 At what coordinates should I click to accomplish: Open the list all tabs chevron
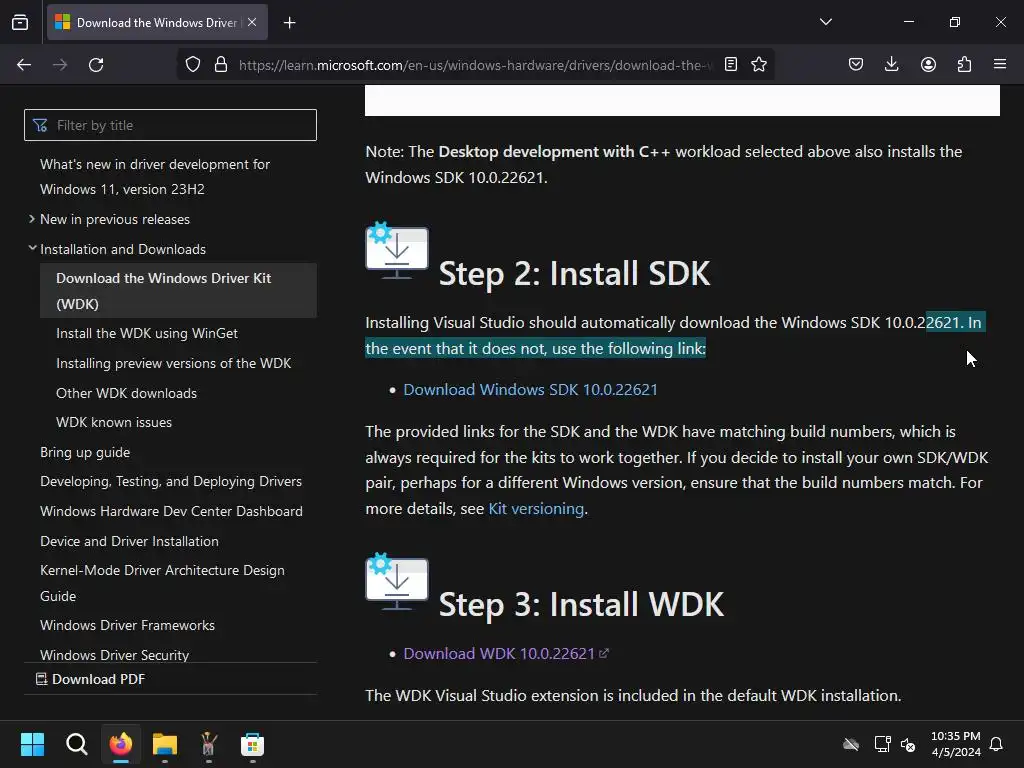[825, 22]
